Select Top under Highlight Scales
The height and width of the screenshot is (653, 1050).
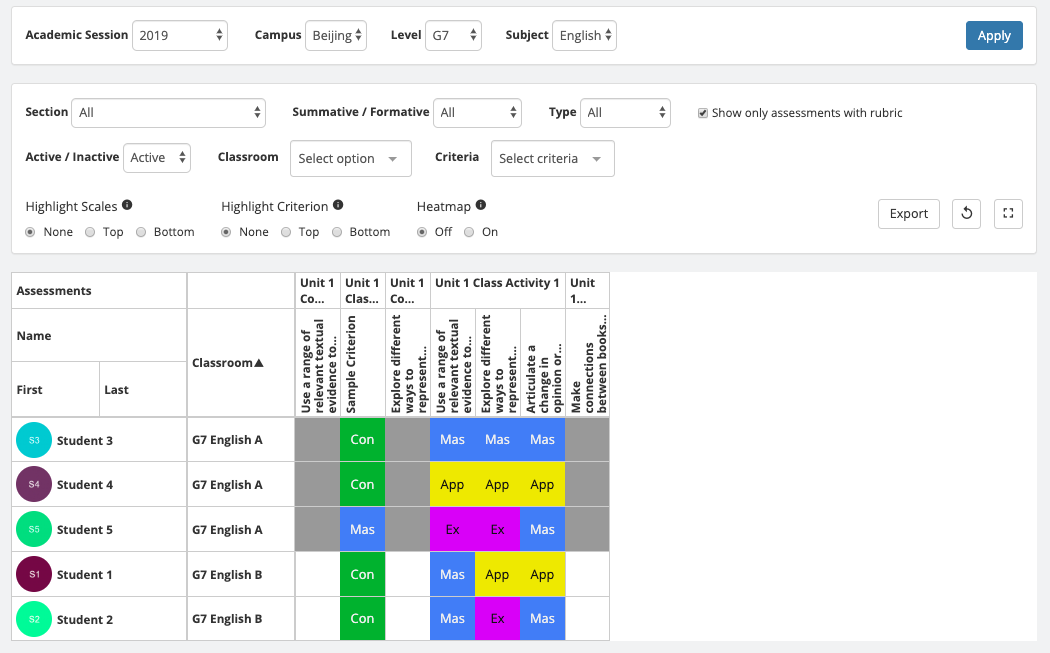[91, 231]
